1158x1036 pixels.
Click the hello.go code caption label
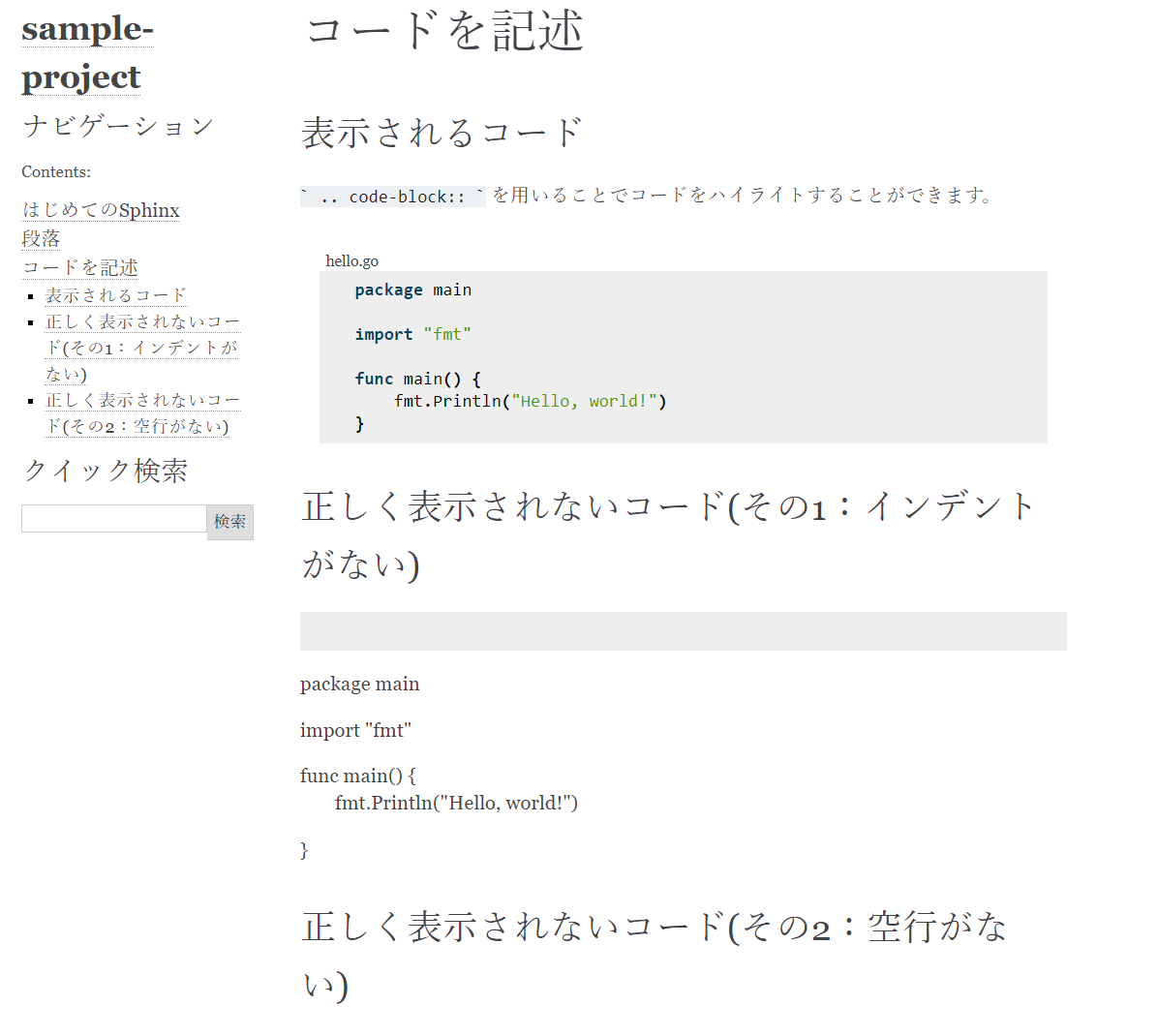pos(351,260)
